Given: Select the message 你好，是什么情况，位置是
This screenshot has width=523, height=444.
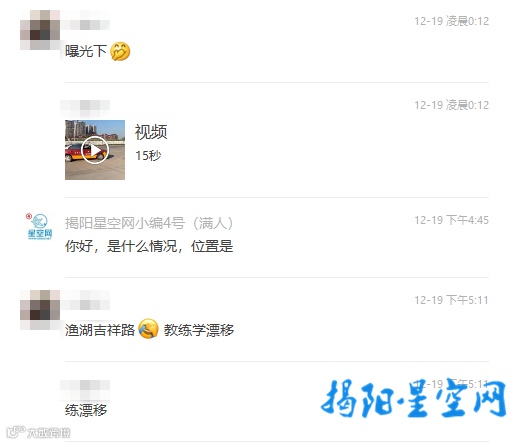Looking at the screenshot, I should 149,246.
